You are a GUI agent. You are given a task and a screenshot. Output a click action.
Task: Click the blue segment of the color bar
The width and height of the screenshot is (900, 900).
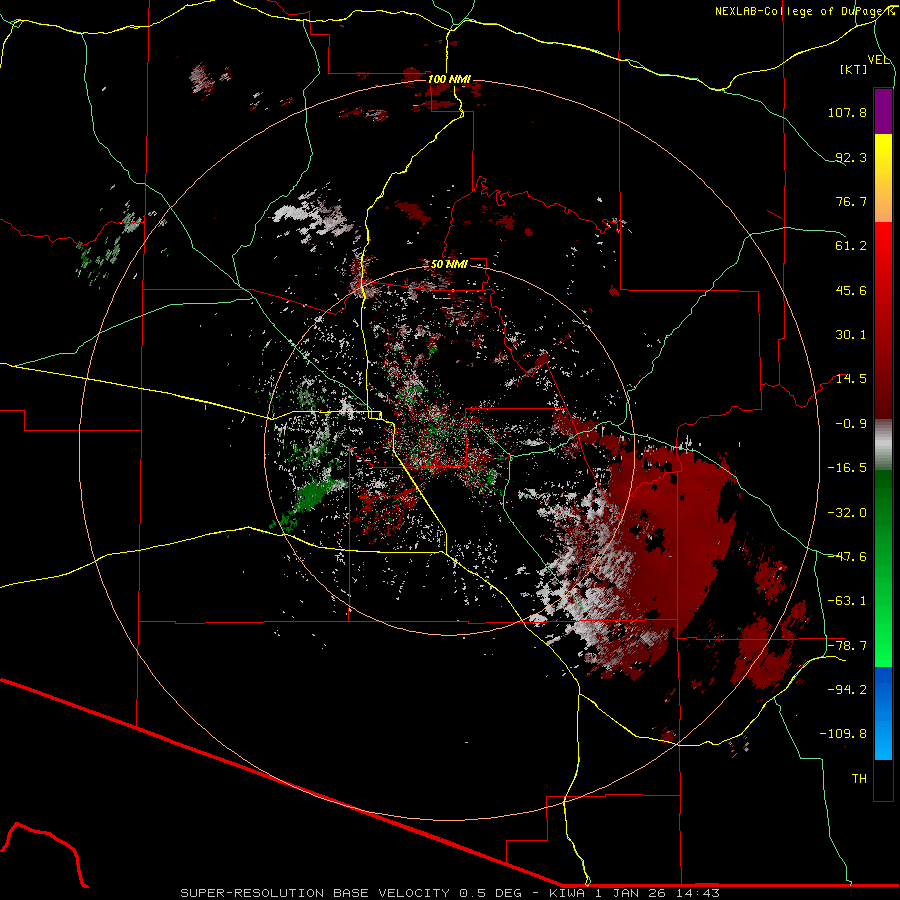tap(883, 713)
